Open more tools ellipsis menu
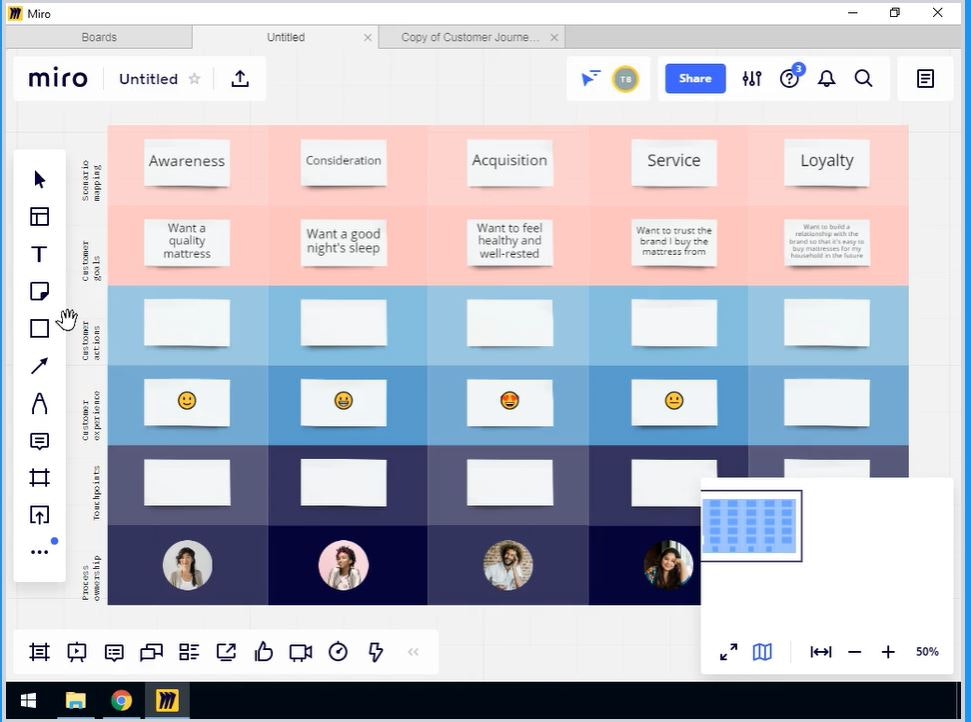The width and height of the screenshot is (971, 722). pos(40,552)
